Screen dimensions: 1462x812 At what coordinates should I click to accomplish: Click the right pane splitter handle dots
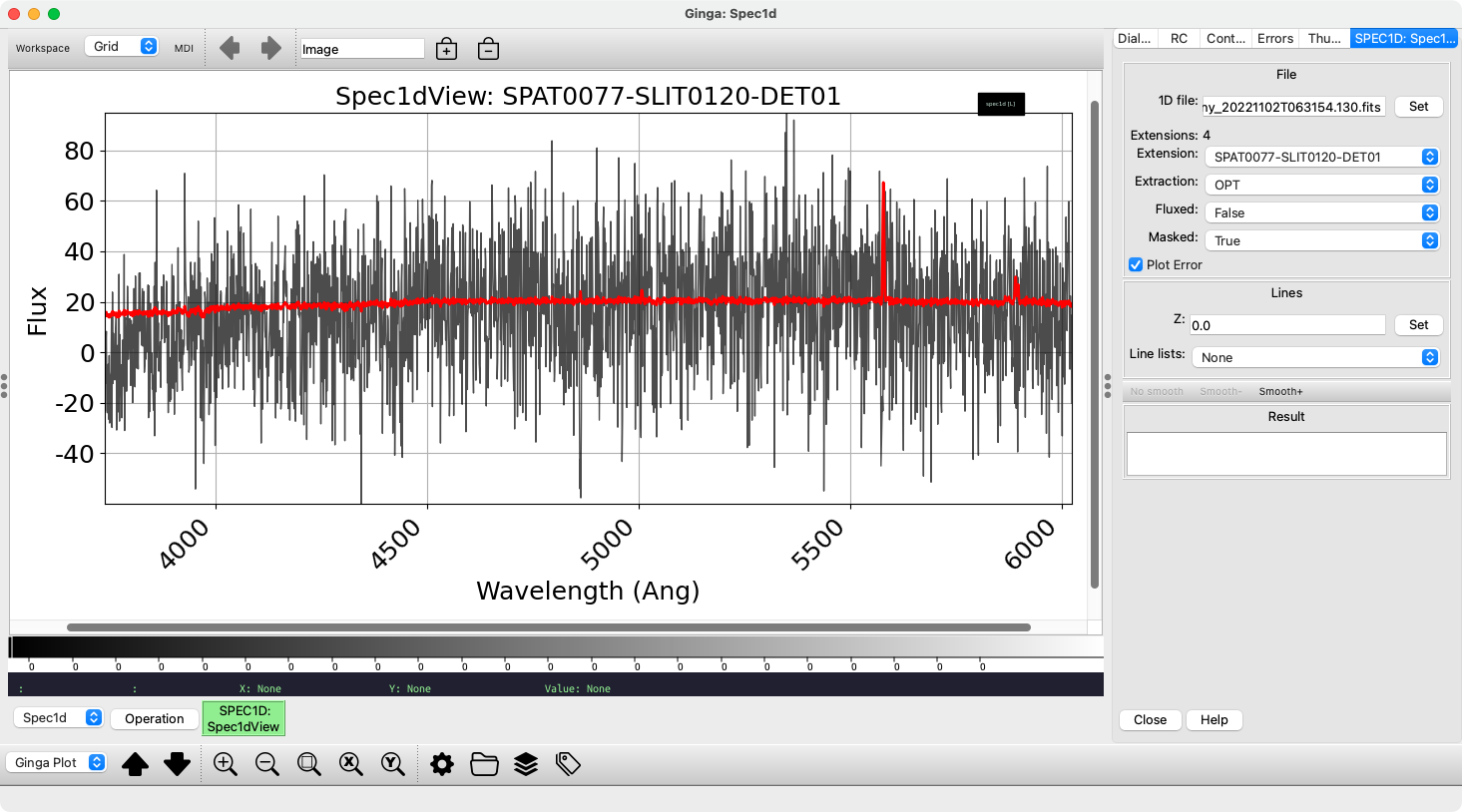pos(1107,386)
